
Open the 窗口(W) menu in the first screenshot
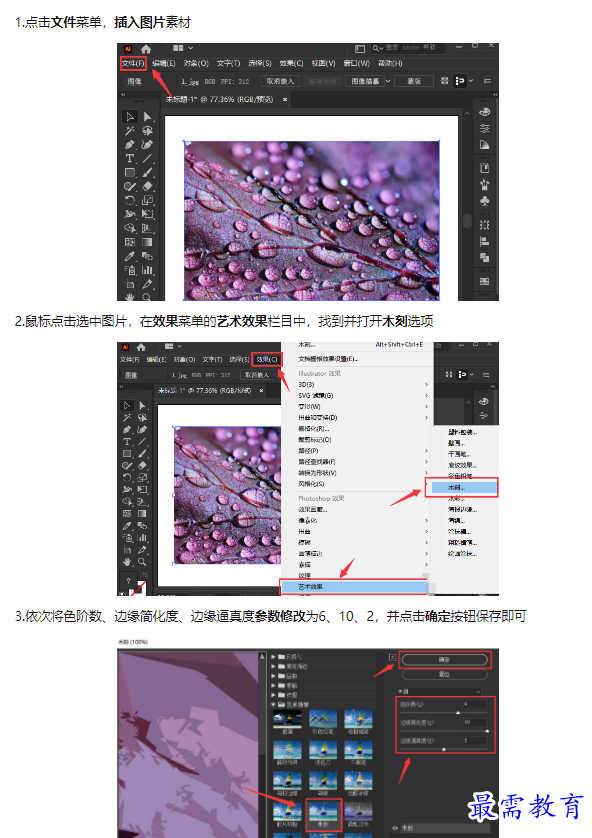click(x=356, y=63)
